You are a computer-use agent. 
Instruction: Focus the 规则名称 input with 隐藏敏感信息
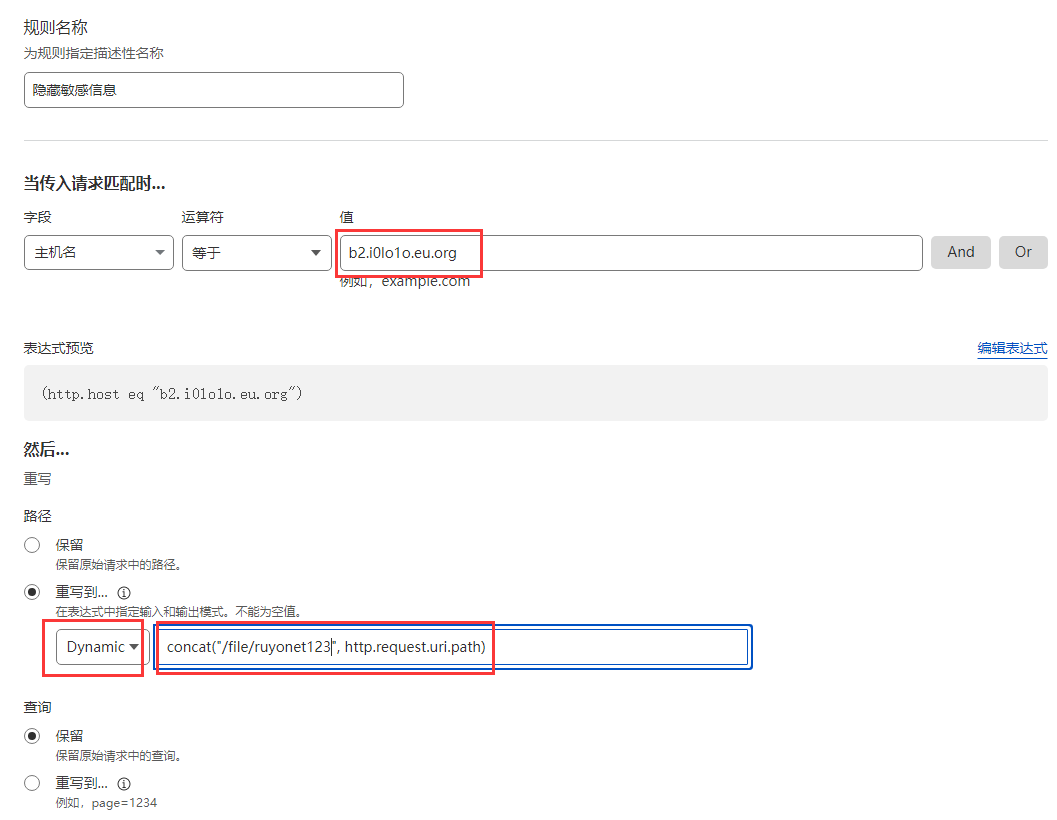213,90
